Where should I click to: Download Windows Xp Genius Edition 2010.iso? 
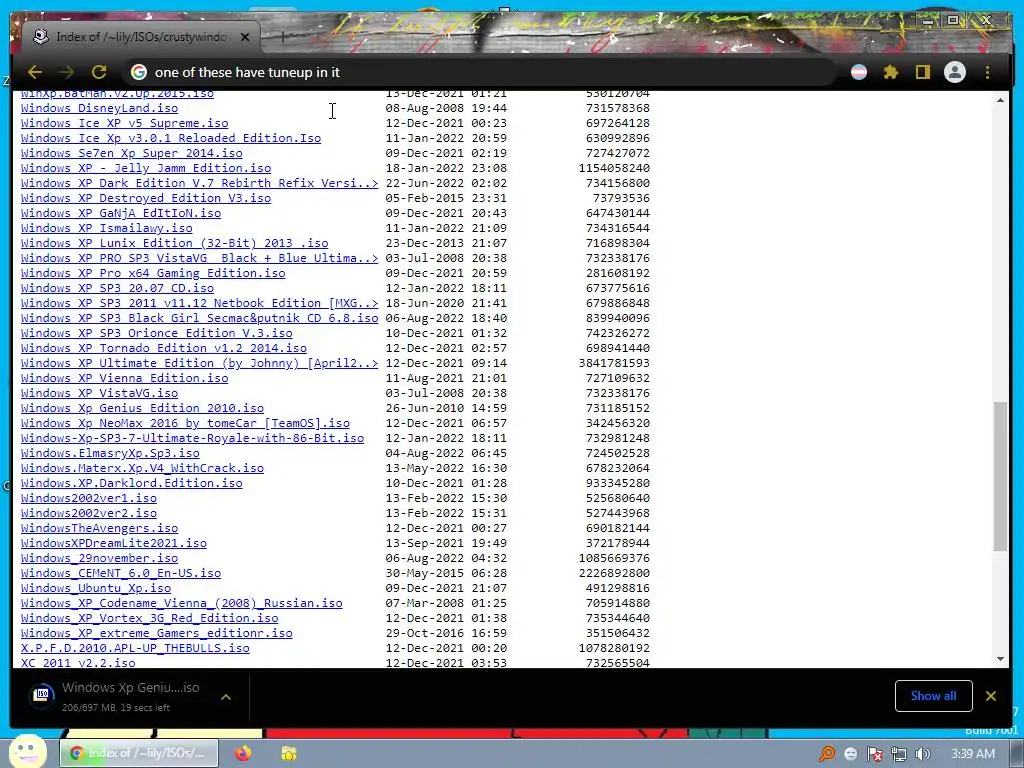(142, 409)
